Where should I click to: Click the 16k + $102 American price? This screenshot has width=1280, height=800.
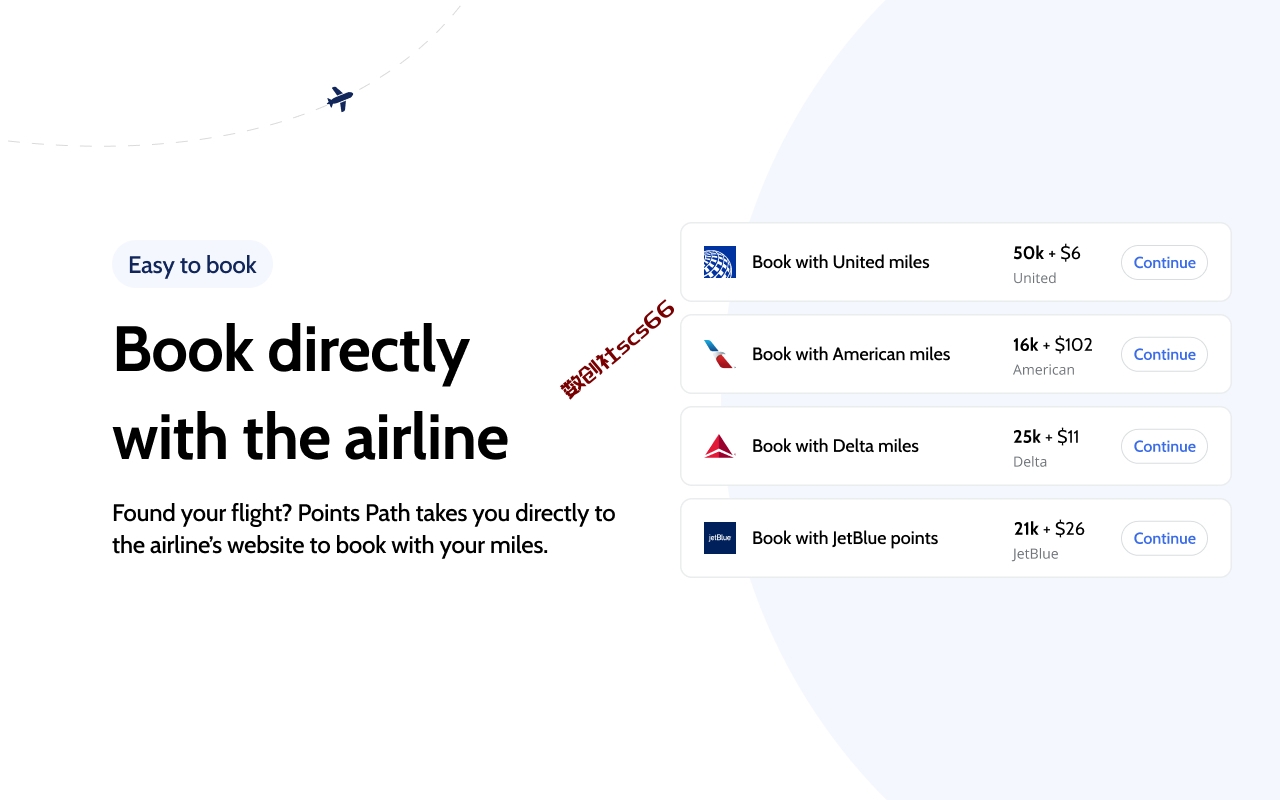click(x=1053, y=345)
